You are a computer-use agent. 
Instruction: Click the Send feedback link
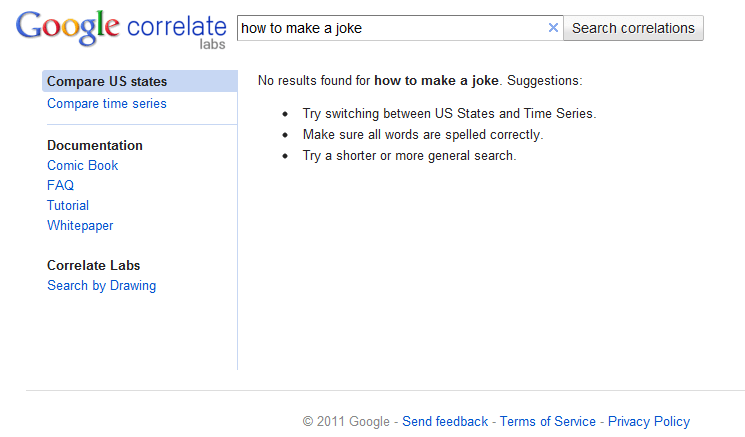[x=445, y=422]
